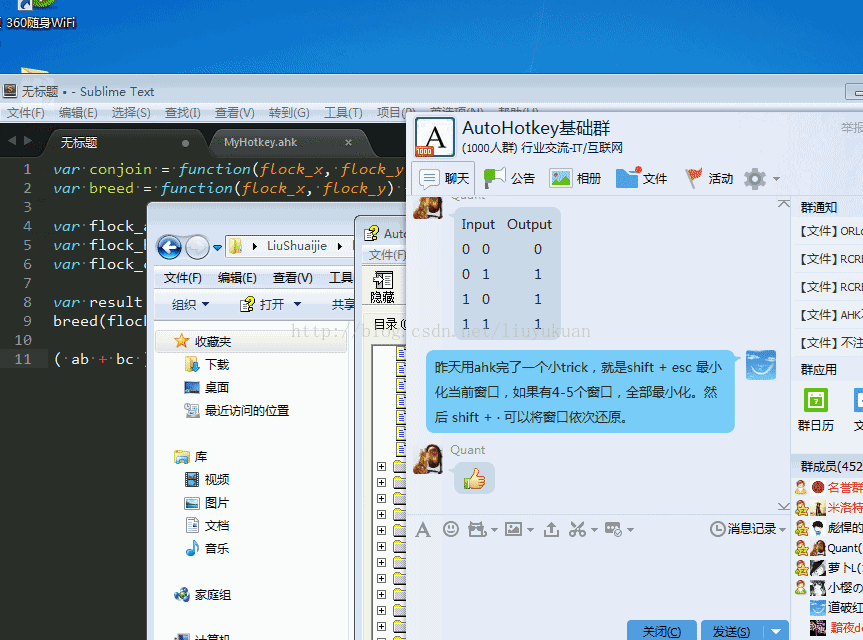
Task: Expand the first plus node in help tree
Action: pyautogui.click(x=381, y=467)
